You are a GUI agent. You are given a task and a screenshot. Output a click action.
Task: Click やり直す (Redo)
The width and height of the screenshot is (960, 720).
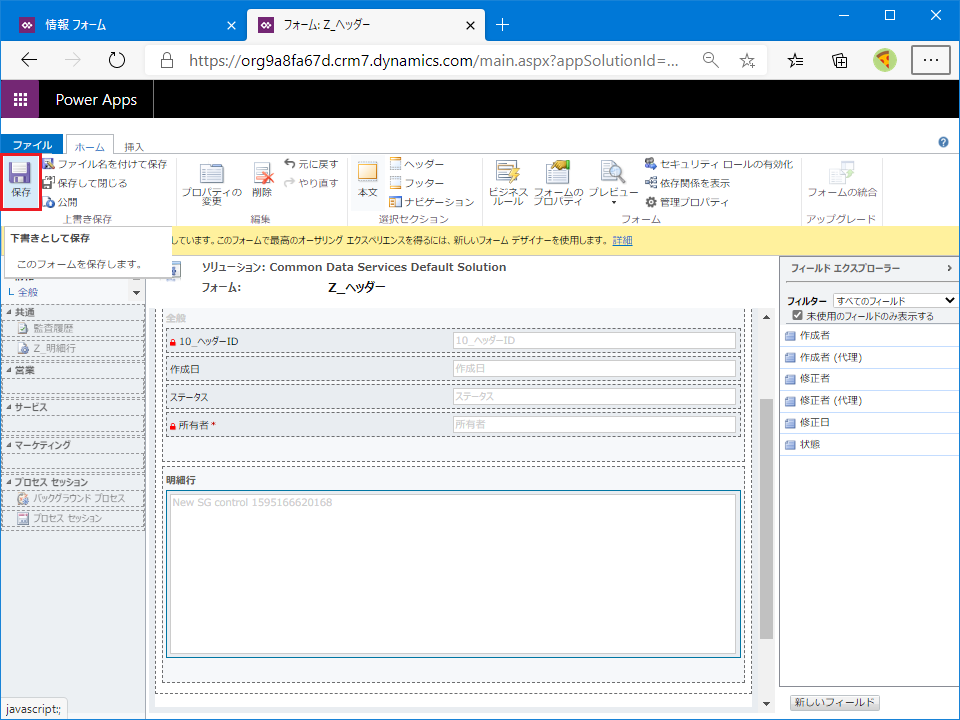[311, 183]
